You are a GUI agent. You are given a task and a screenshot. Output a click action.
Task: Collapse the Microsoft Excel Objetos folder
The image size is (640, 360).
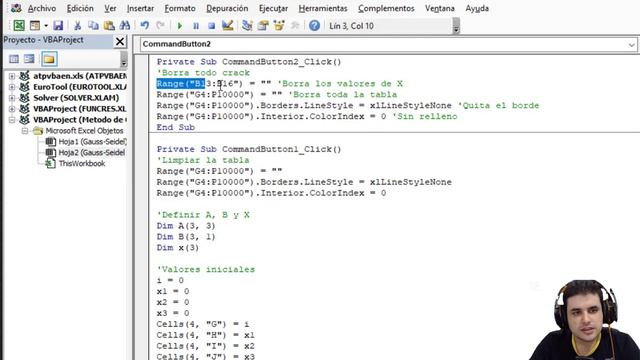point(25,131)
